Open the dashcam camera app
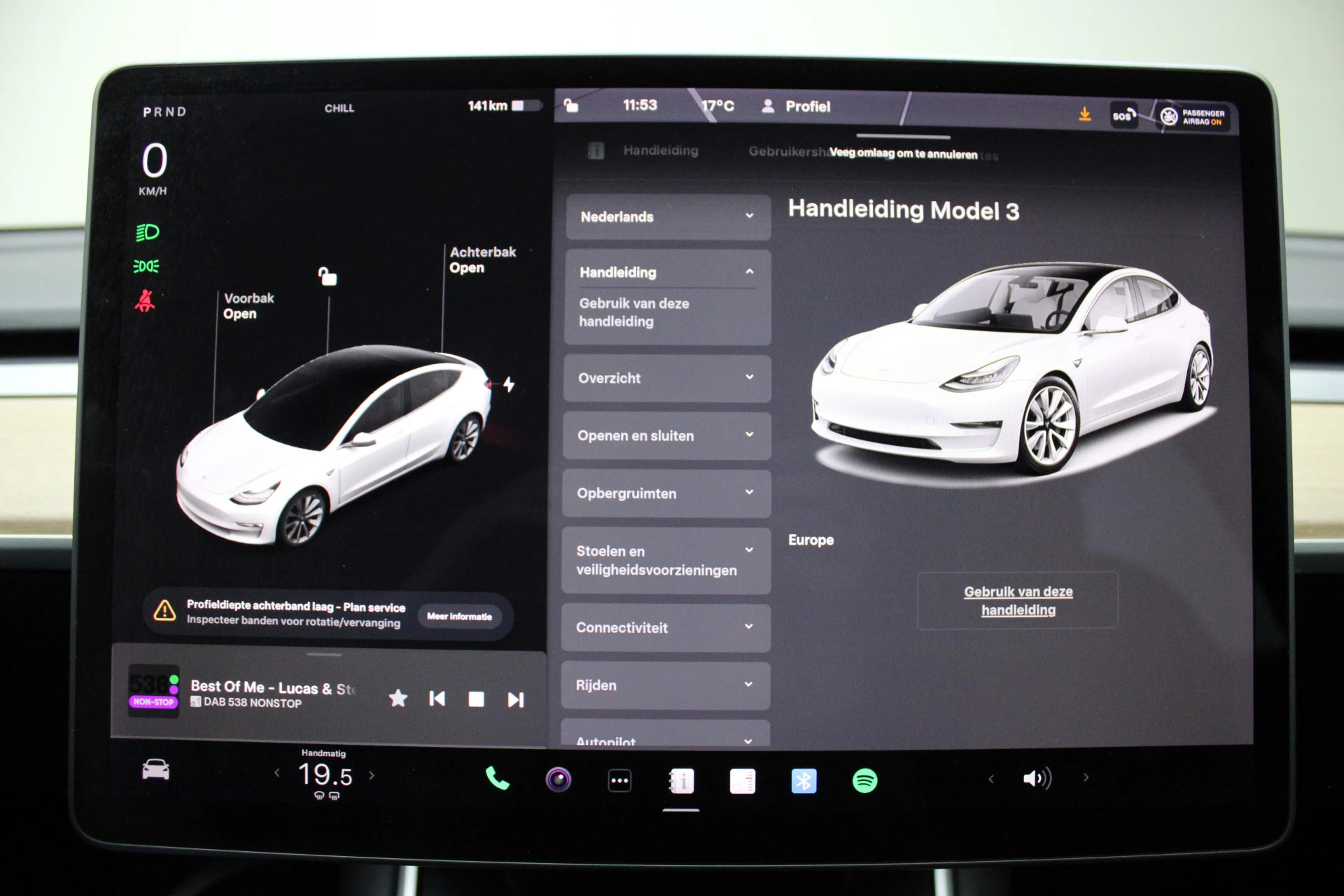This screenshot has width=1344, height=896. click(x=558, y=779)
